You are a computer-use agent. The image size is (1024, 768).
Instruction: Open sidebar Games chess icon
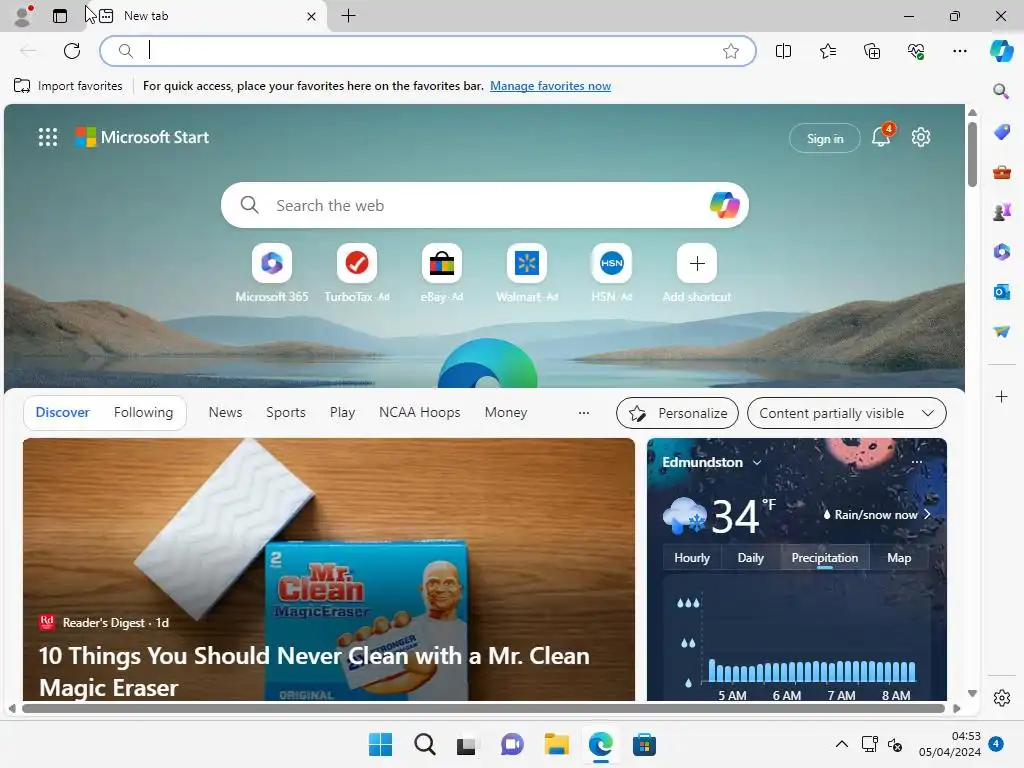tap(1001, 212)
